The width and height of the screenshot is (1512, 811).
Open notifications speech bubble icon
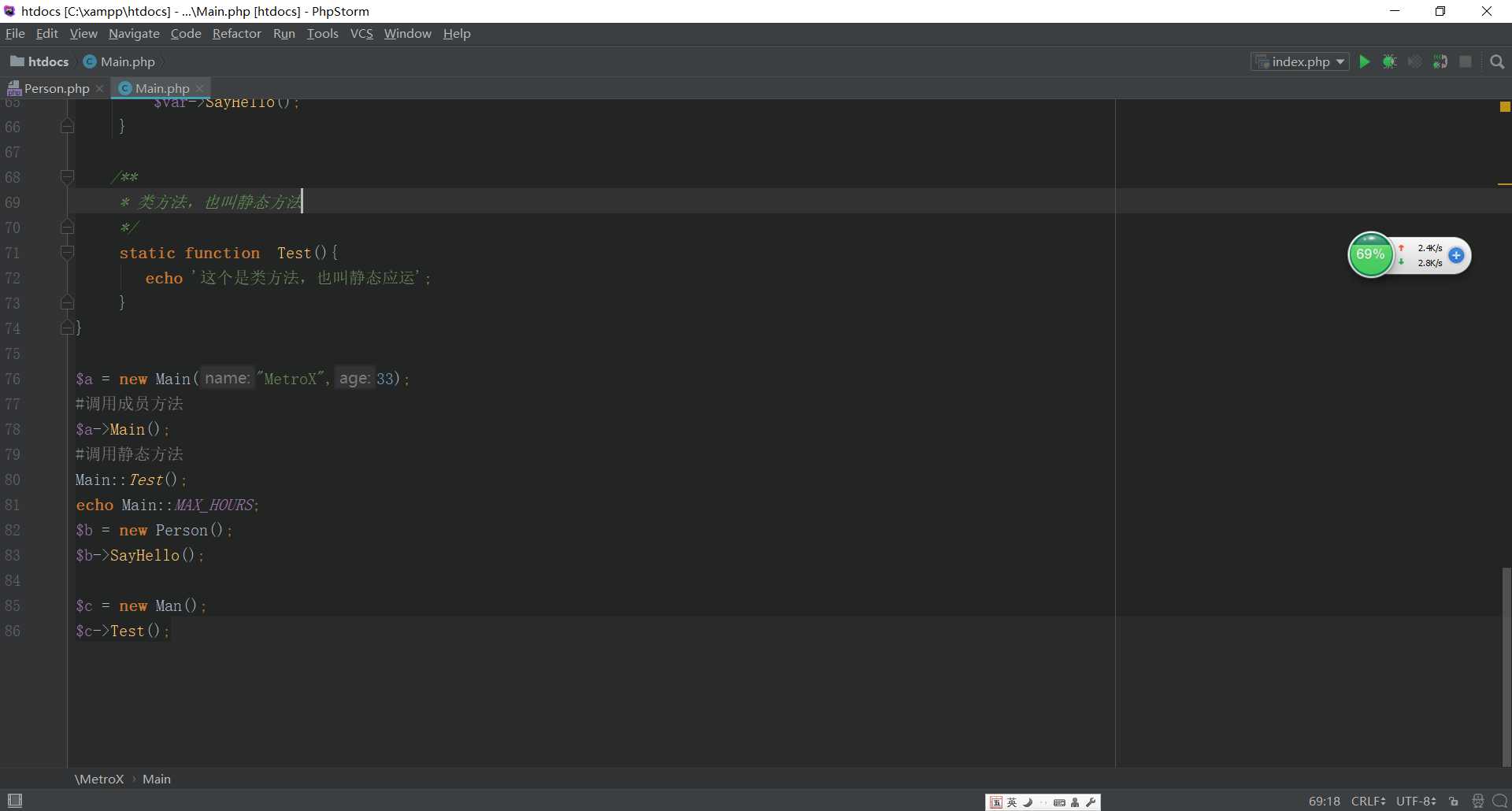tap(1499, 801)
